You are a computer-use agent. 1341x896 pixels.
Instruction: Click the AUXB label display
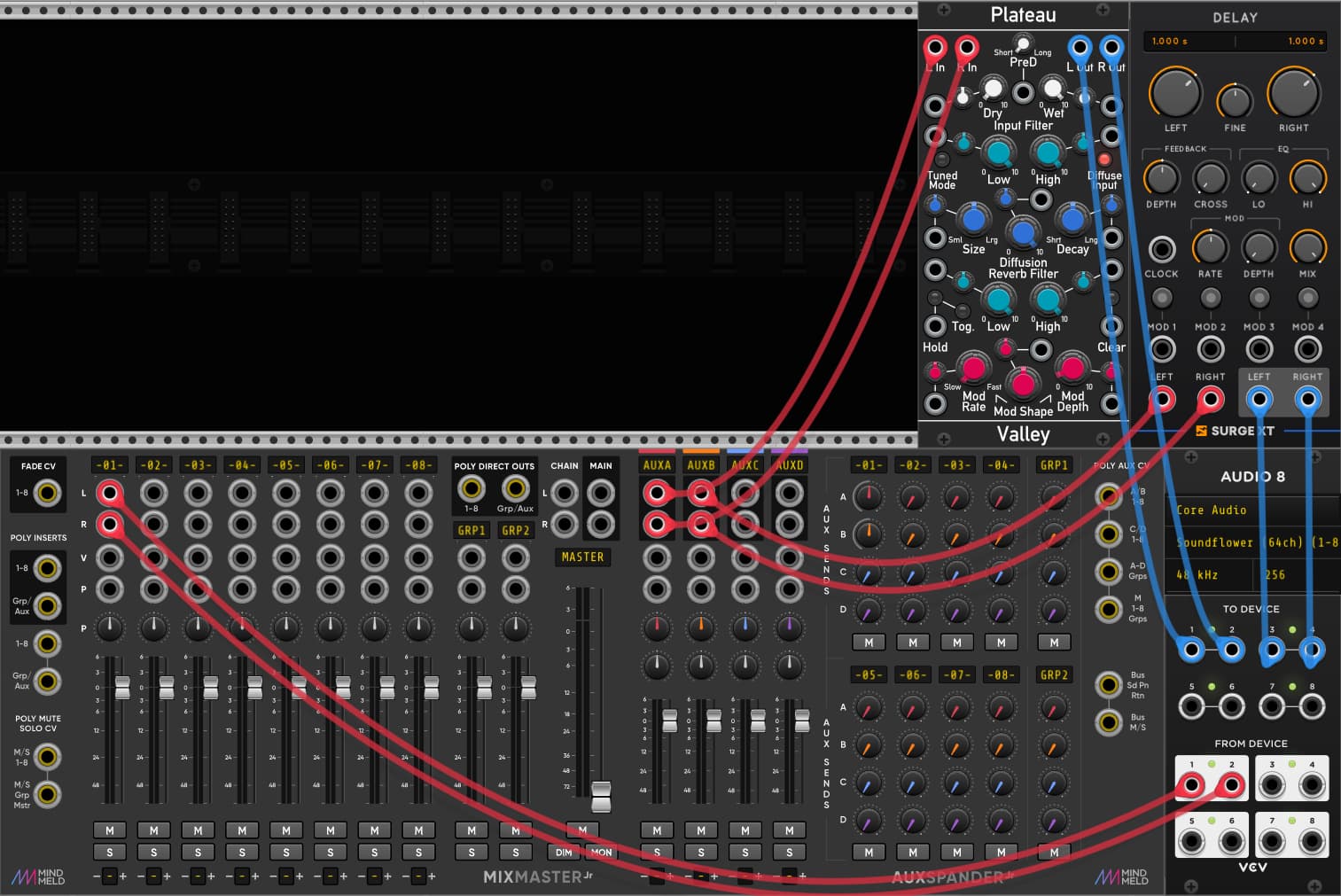pyautogui.click(x=700, y=464)
